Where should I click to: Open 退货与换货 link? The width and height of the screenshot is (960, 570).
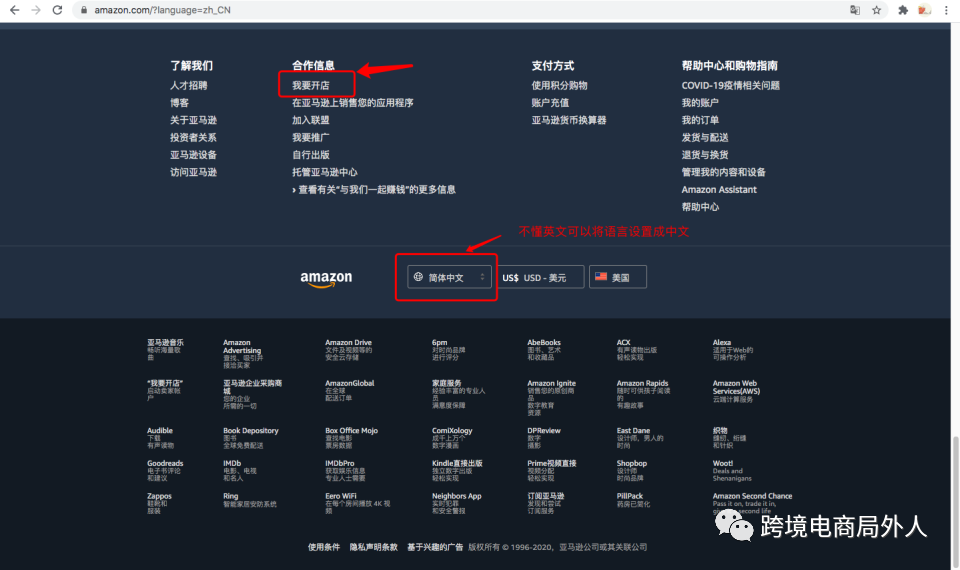tap(705, 155)
